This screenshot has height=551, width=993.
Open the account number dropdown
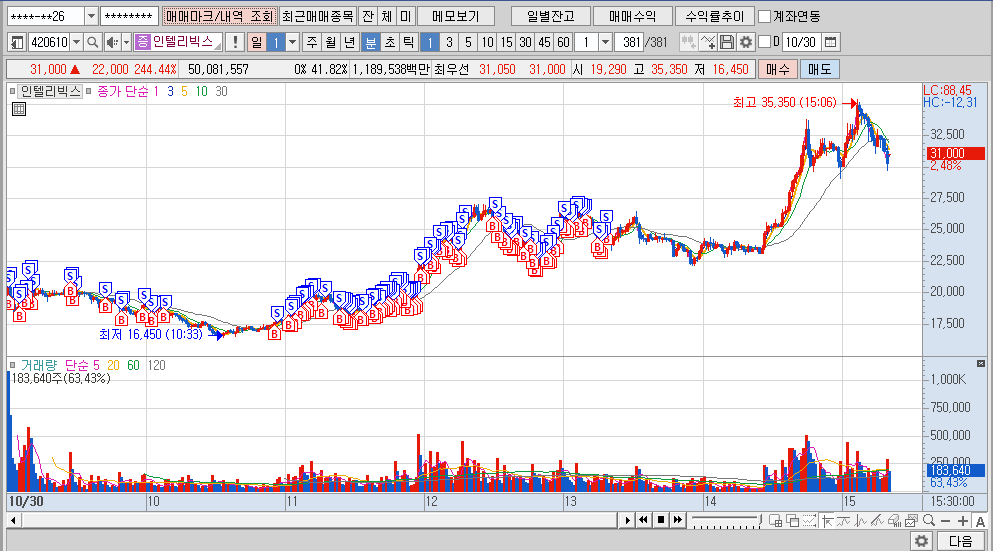(91, 16)
